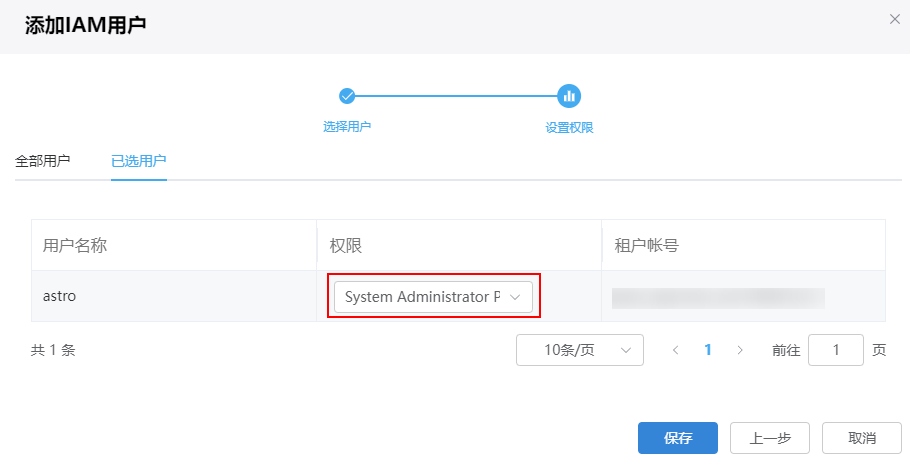Select the 已选用户 tab
The image size is (910, 465).
(138, 161)
